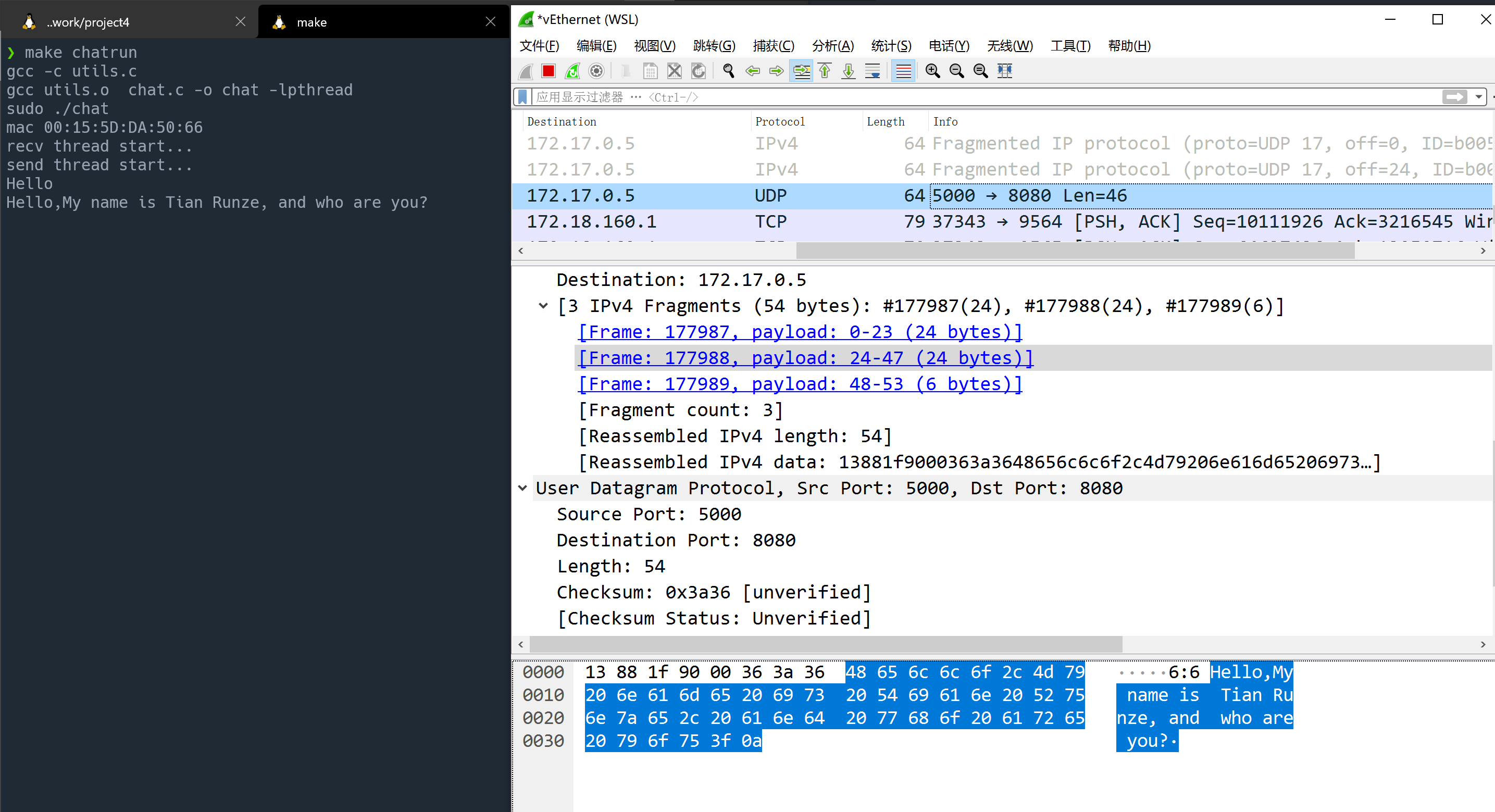Image resolution: width=1495 pixels, height=812 pixels.
Task: Zoom in the main window text
Action: 932,71
